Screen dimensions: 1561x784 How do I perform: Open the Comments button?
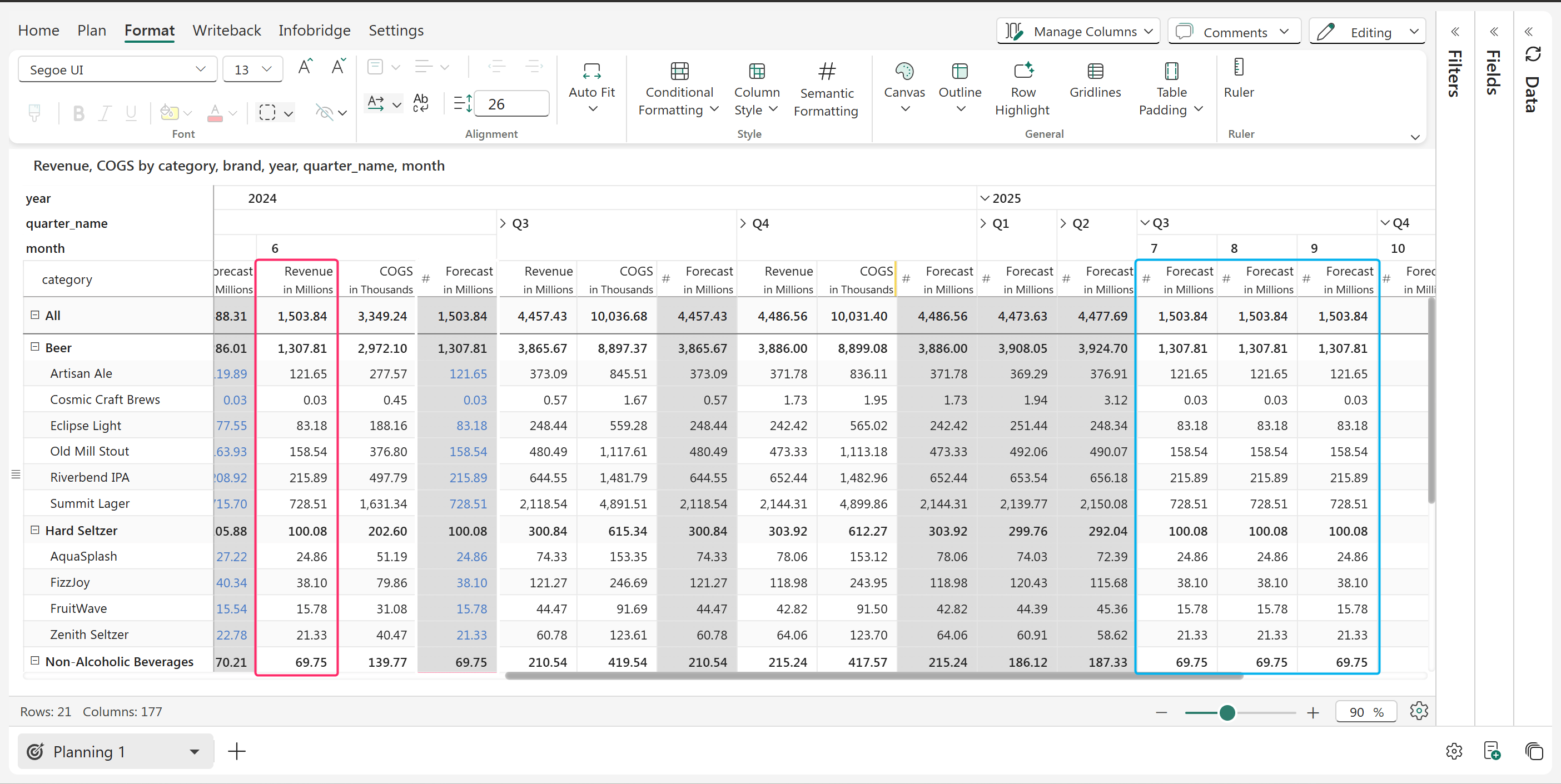click(1233, 32)
